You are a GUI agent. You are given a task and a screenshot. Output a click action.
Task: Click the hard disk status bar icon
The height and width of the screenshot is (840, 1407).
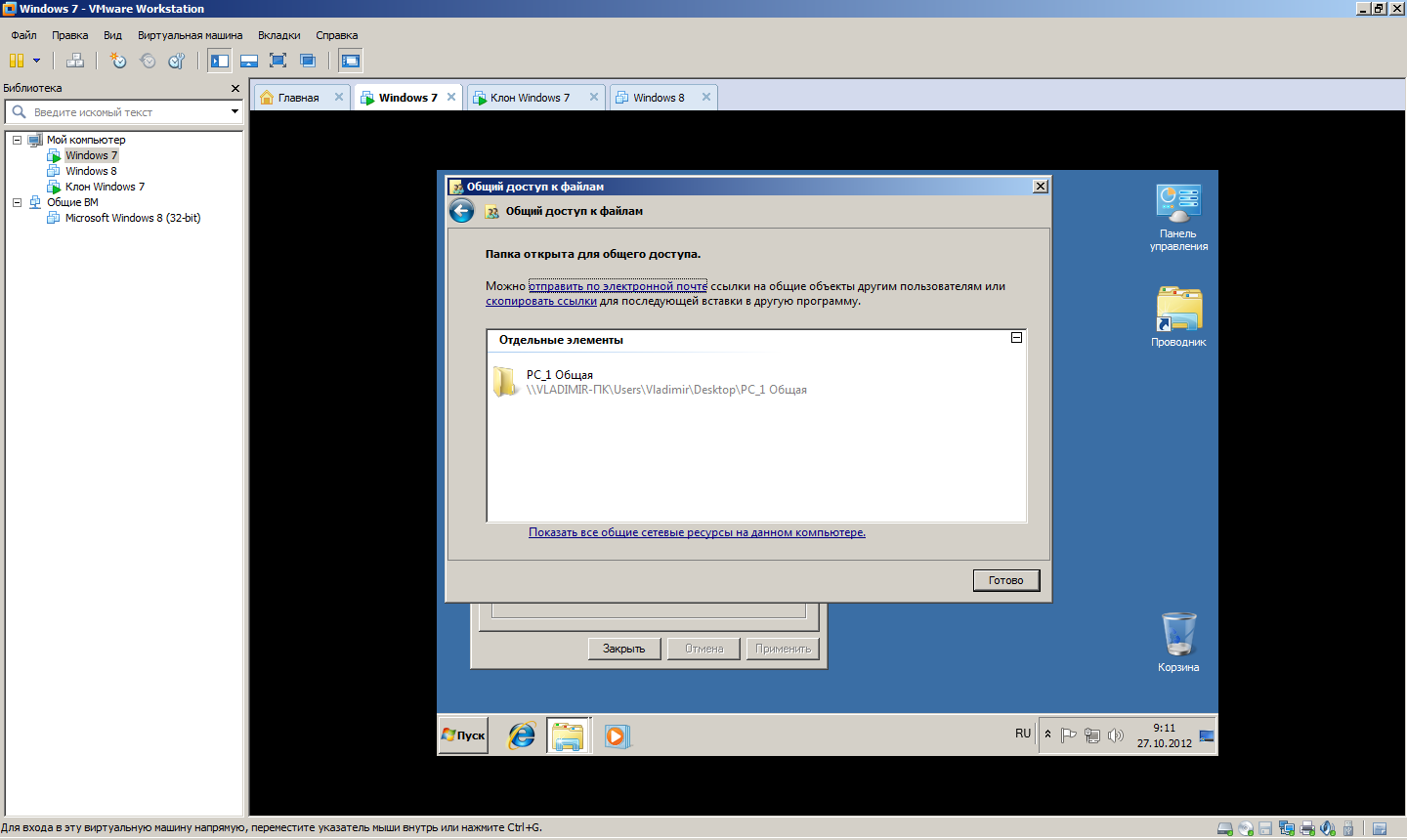(x=1225, y=829)
